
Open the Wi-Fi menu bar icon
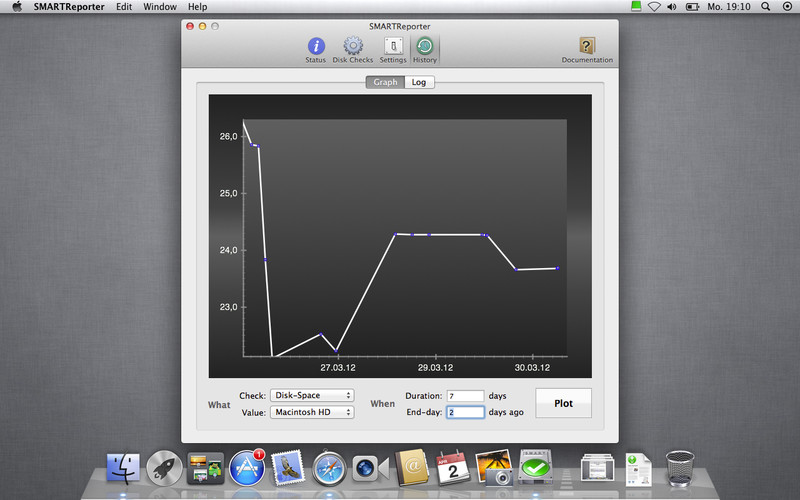pyautogui.click(x=654, y=7)
